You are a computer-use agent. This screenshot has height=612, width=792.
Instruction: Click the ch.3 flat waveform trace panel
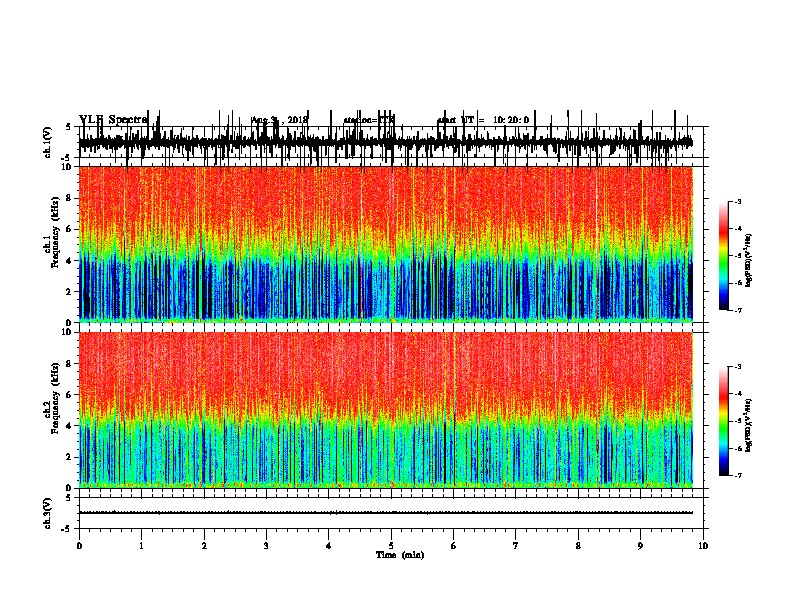[x=391, y=513]
